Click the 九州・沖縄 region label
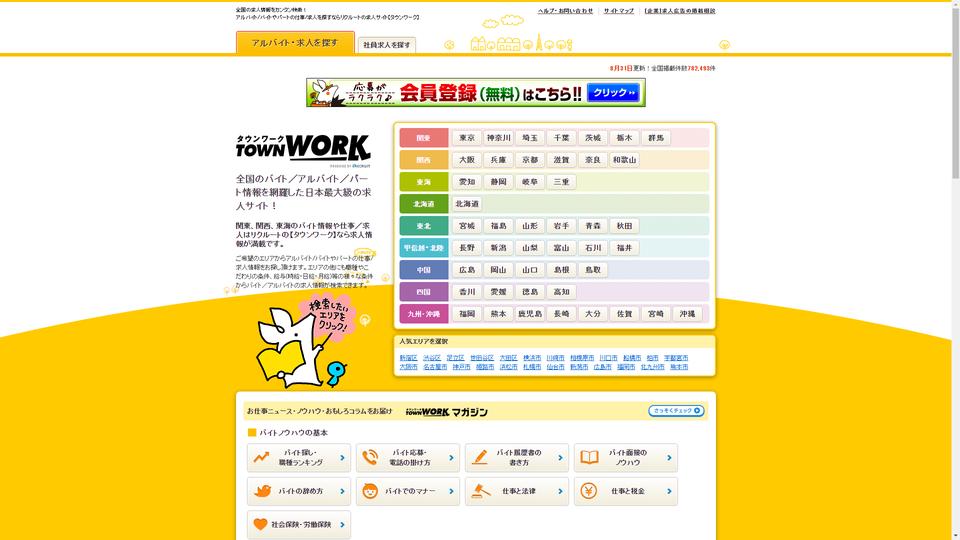 tap(424, 314)
